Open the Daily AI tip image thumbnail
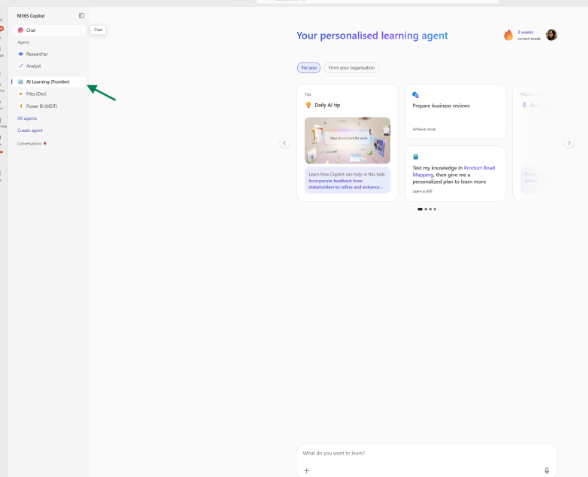Viewport: 588px width, 477px height. [x=347, y=140]
